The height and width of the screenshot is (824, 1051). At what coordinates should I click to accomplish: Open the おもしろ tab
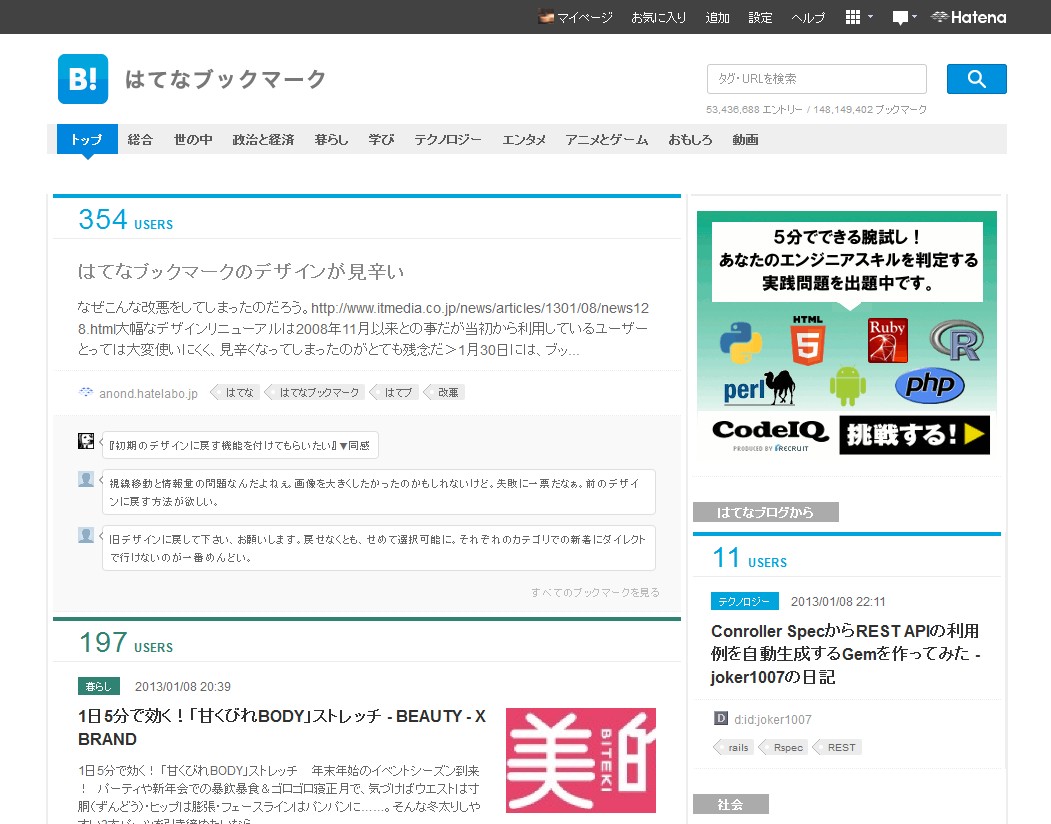(x=690, y=139)
